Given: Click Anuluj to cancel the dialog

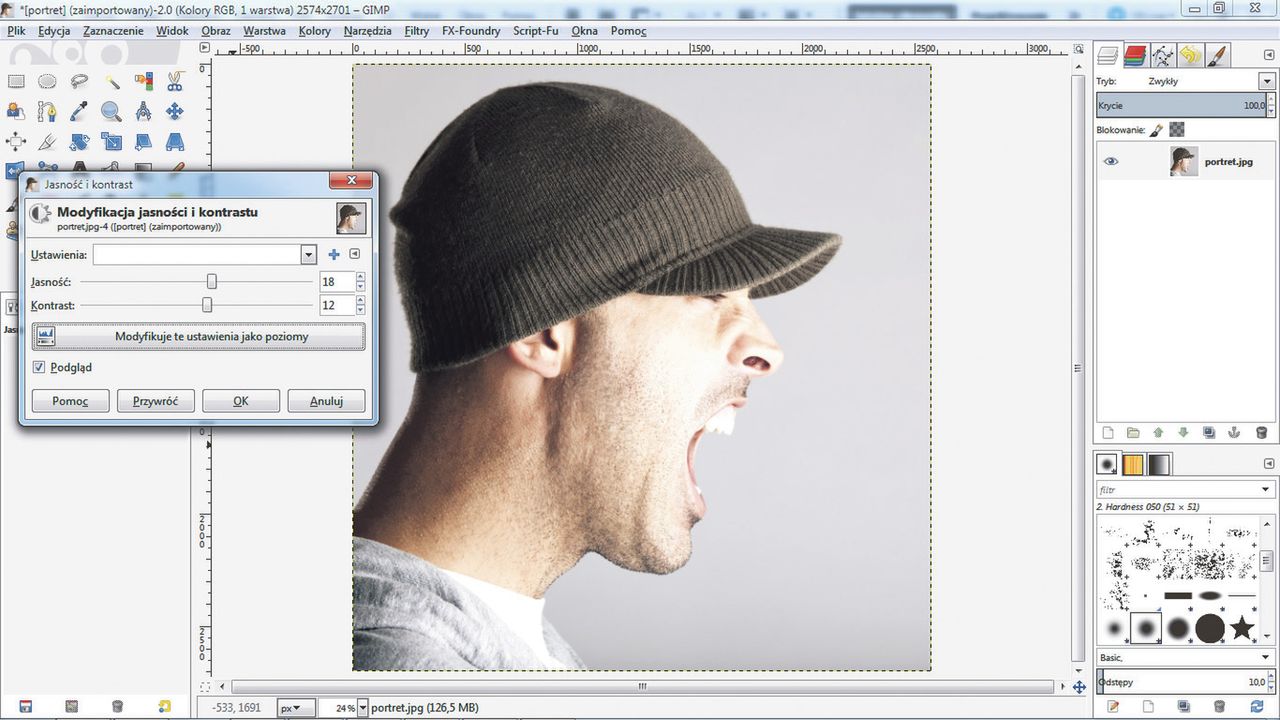Looking at the screenshot, I should click(326, 401).
